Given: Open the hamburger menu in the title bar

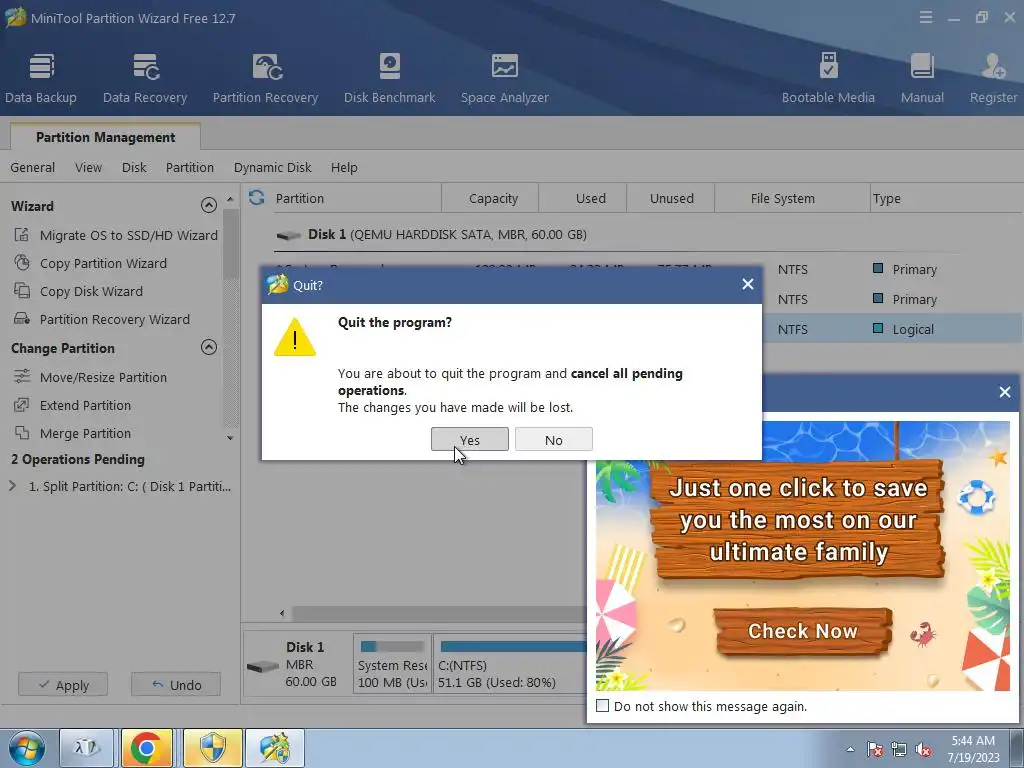Looking at the screenshot, I should [x=926, y=18].
